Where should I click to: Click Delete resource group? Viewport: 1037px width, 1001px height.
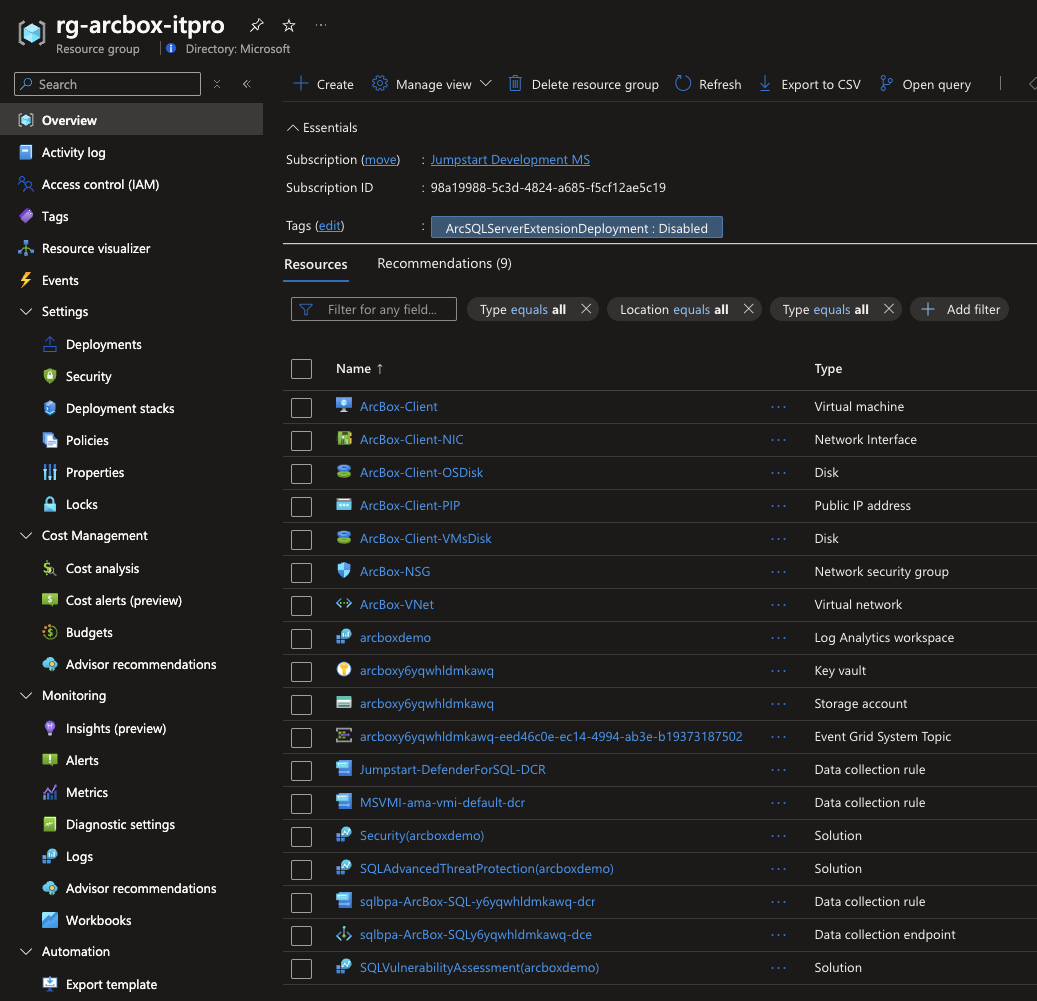[583, 84]
